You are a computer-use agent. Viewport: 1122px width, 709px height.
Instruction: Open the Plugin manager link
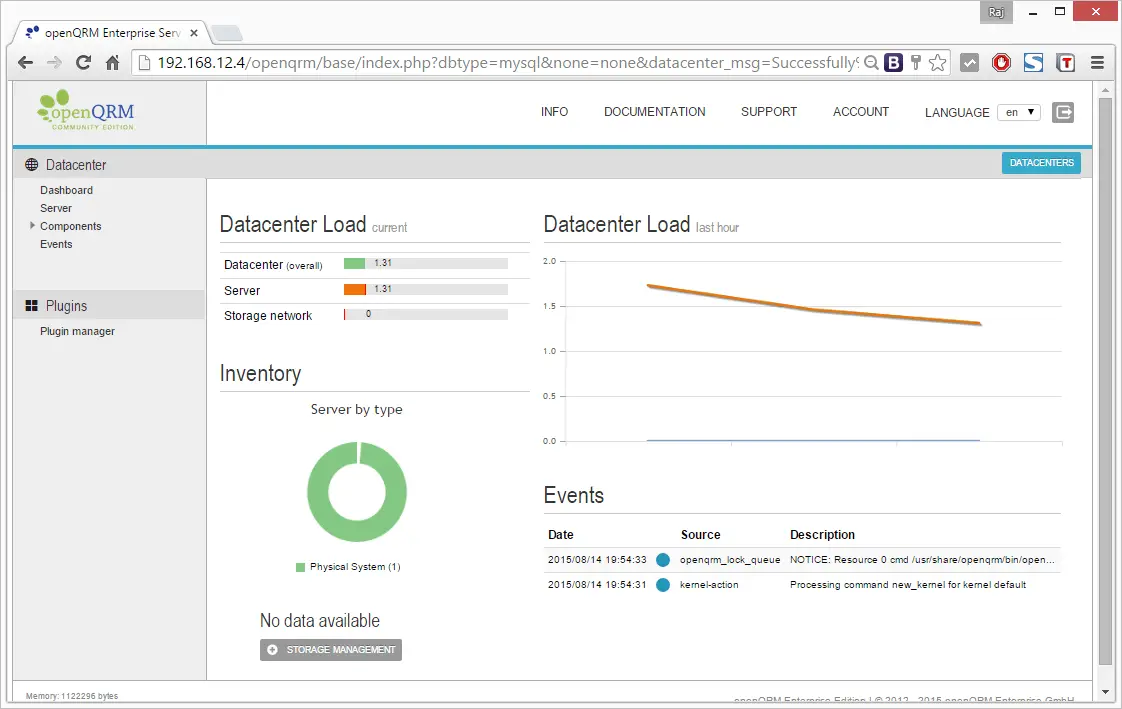(77, 331)
